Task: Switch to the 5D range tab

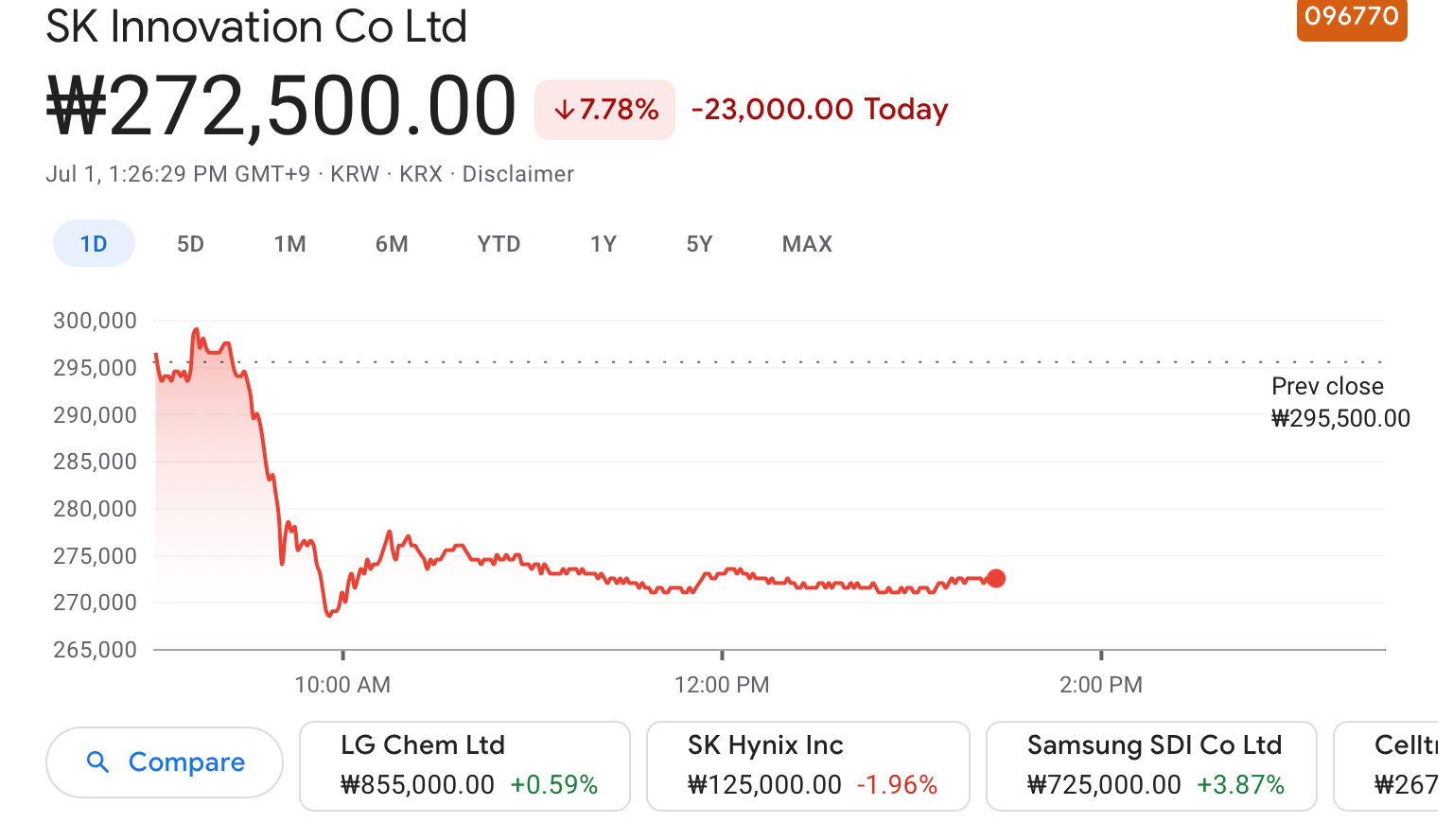Action: coord(190,244)
